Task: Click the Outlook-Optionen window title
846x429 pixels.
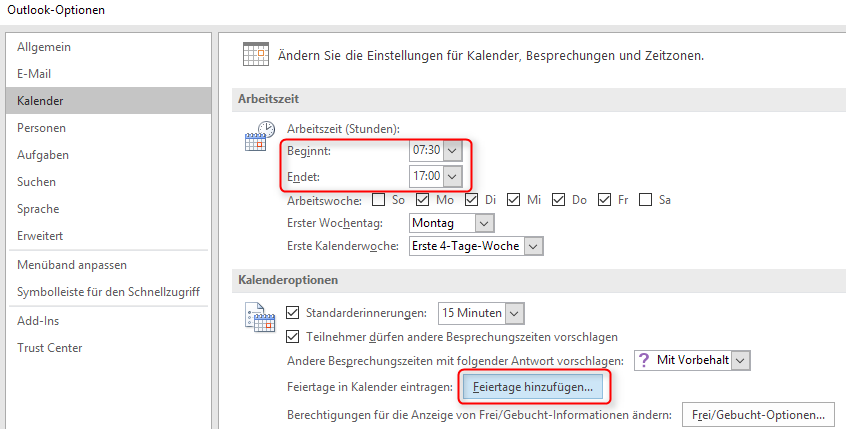Action: [56, 10]
